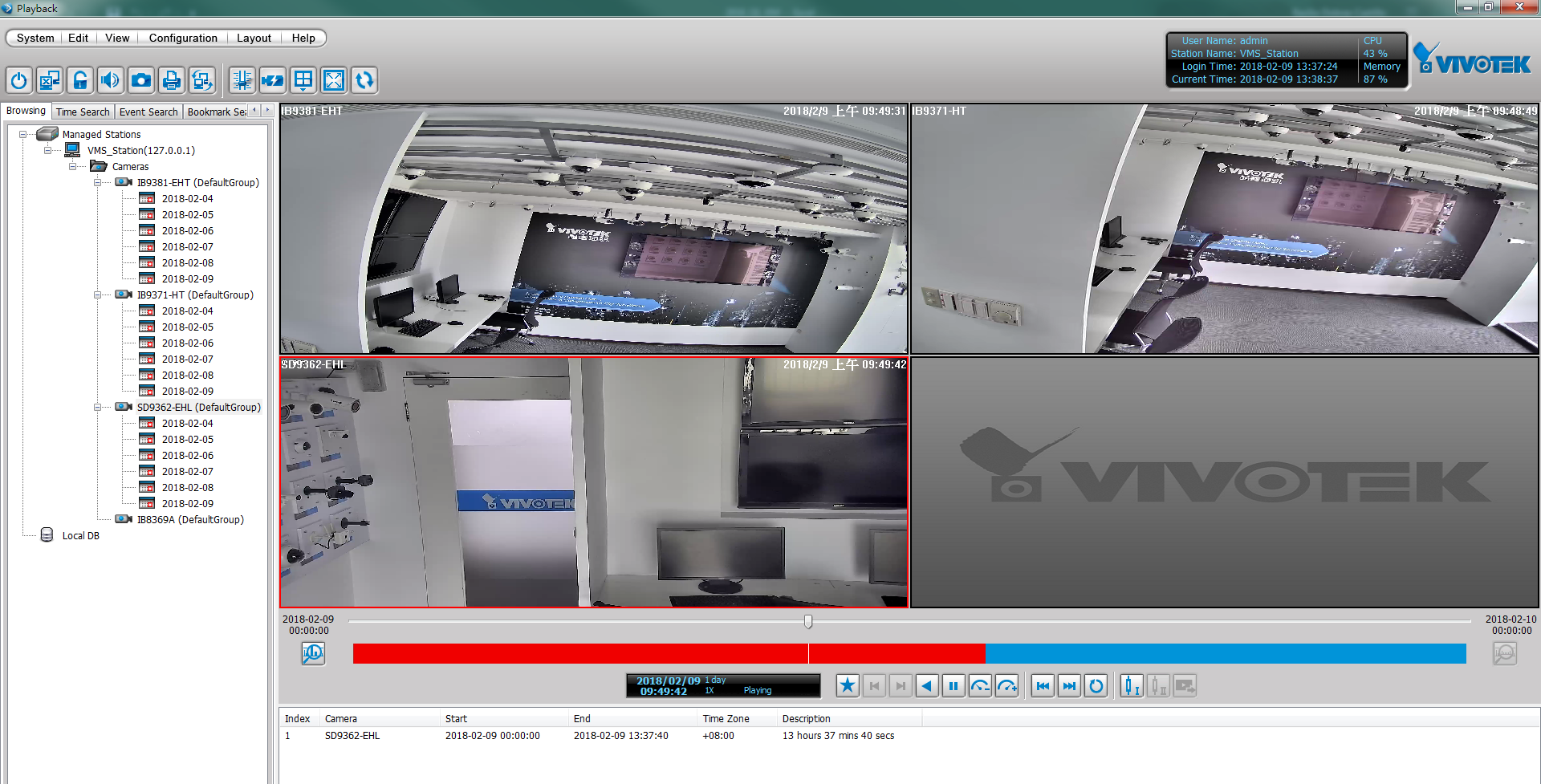The width and height of the screenshot is (1541, 784).
Task: Select the SD9362-EHL video pane
Action: pos(594,482)
